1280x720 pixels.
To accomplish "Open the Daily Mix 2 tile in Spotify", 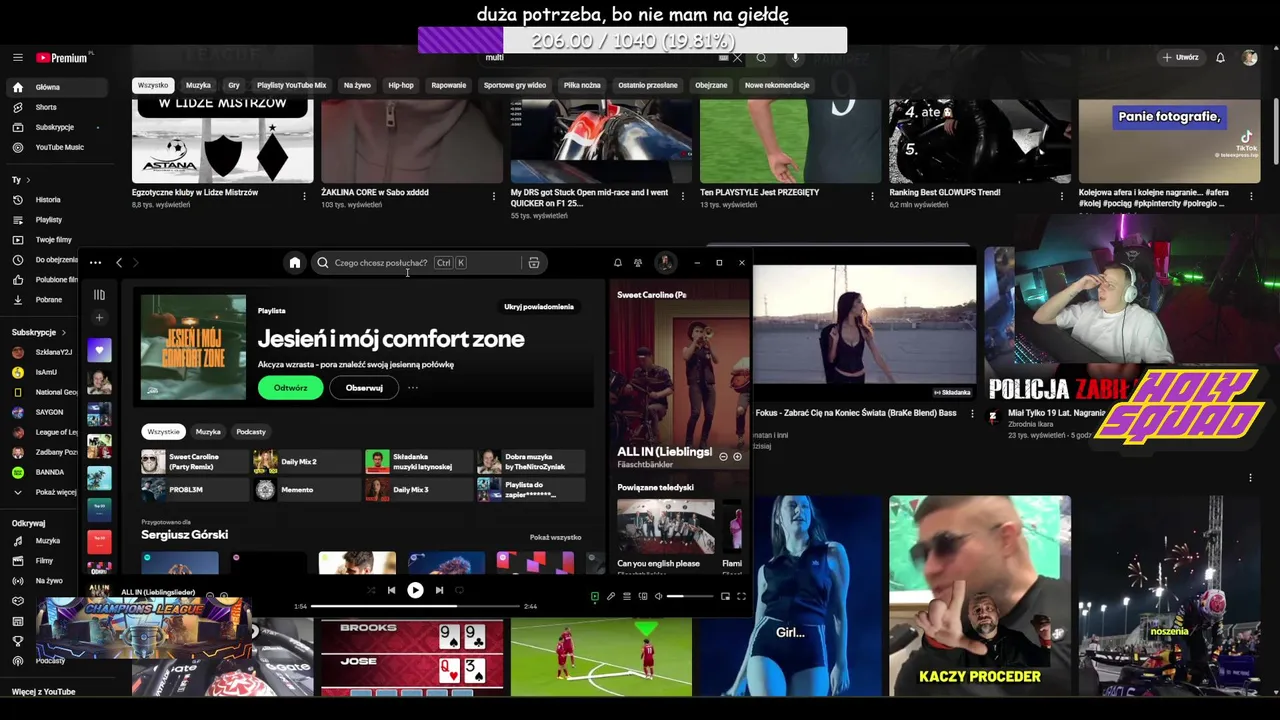I will pos(307,462).
